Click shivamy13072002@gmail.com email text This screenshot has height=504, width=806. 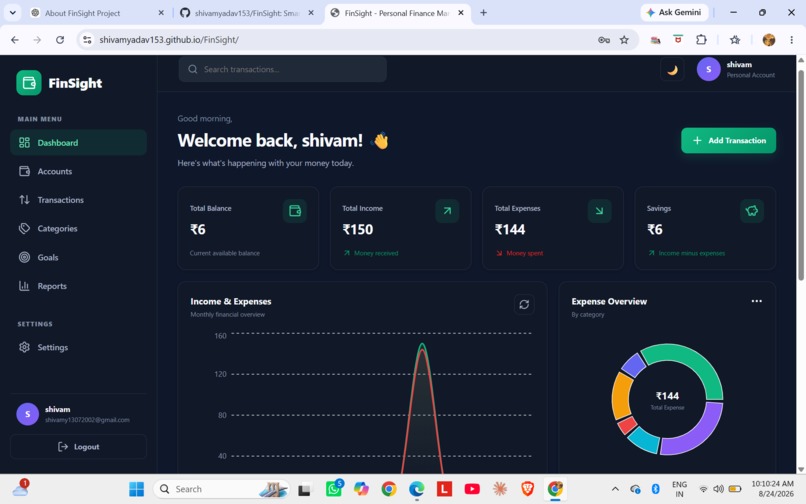tap(87, 420)
